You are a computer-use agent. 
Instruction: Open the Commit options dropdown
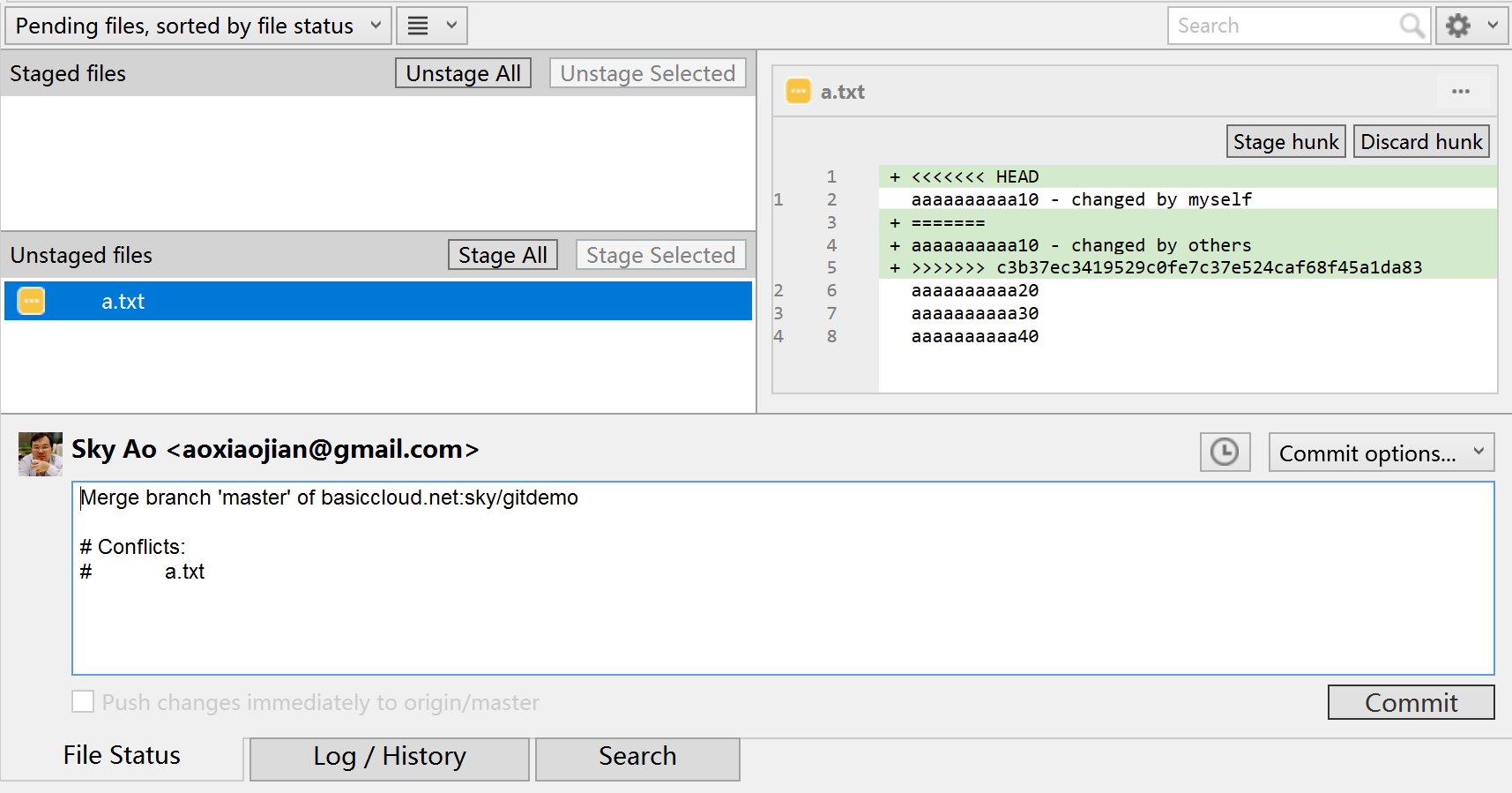(1381, 453)
